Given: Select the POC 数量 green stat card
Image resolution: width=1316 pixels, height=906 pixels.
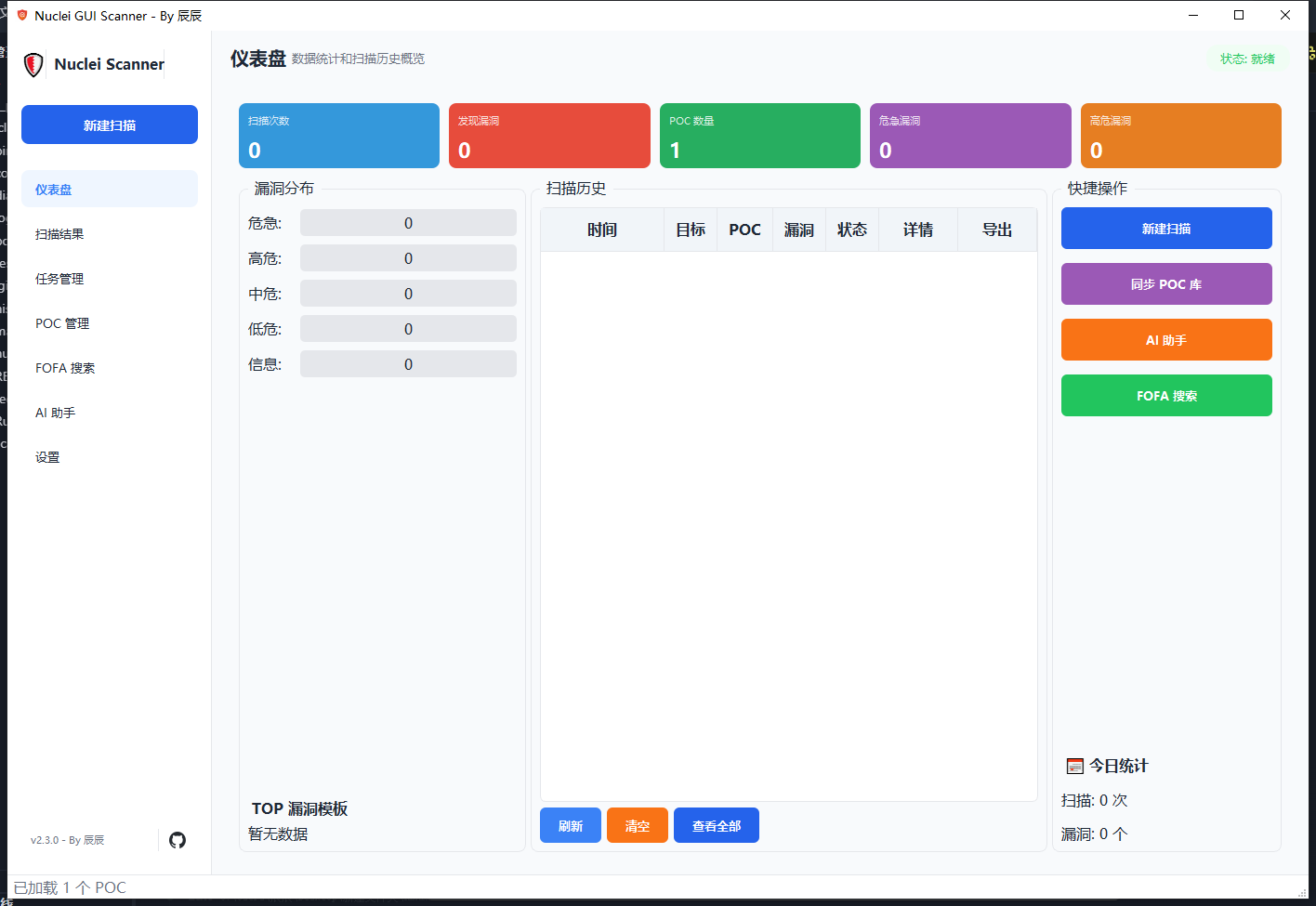Looking at the screenshot, I should tap(759, 136).
